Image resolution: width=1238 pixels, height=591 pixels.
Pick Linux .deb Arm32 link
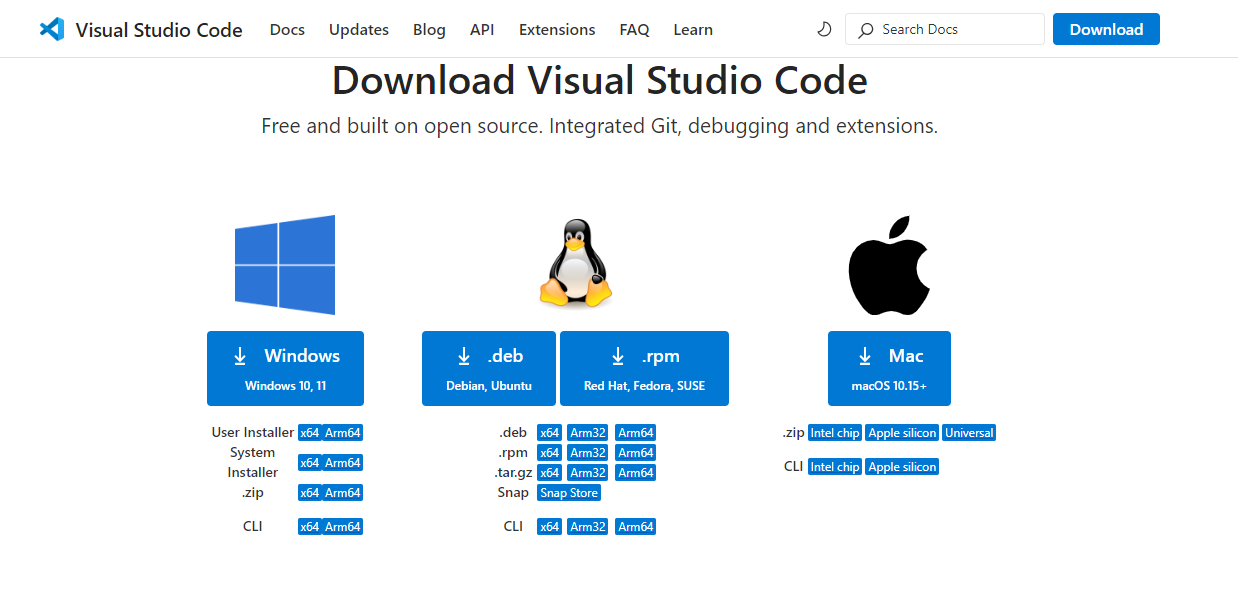[x=588, y=433]
